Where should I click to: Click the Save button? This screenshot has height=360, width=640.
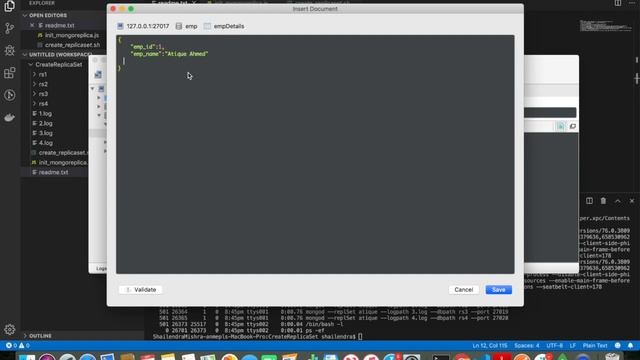coord(498,289)
